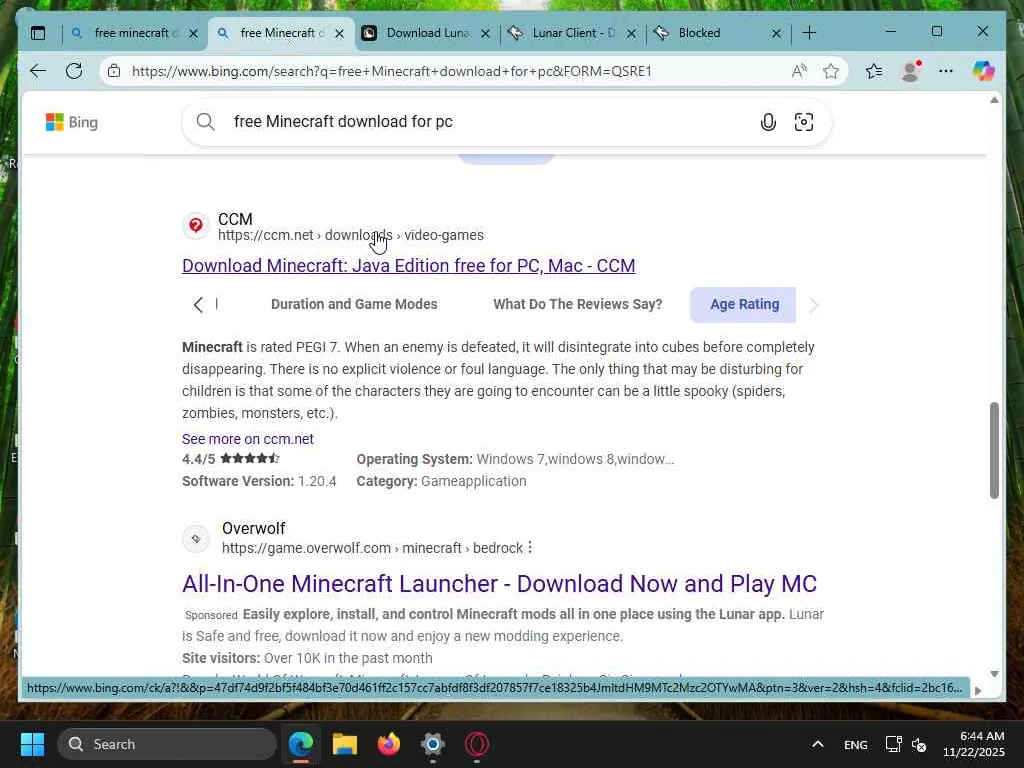Show hidden tray icons chevron

(x=818, y=744)
